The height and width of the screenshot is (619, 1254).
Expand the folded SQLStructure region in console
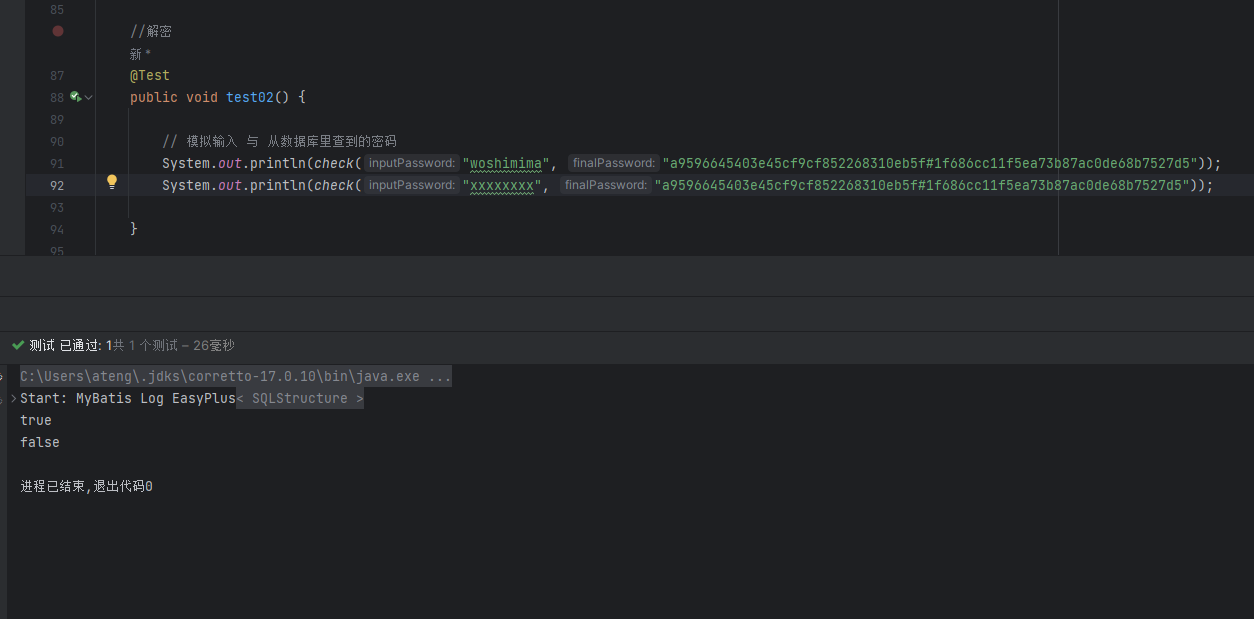tap(300, 398)
